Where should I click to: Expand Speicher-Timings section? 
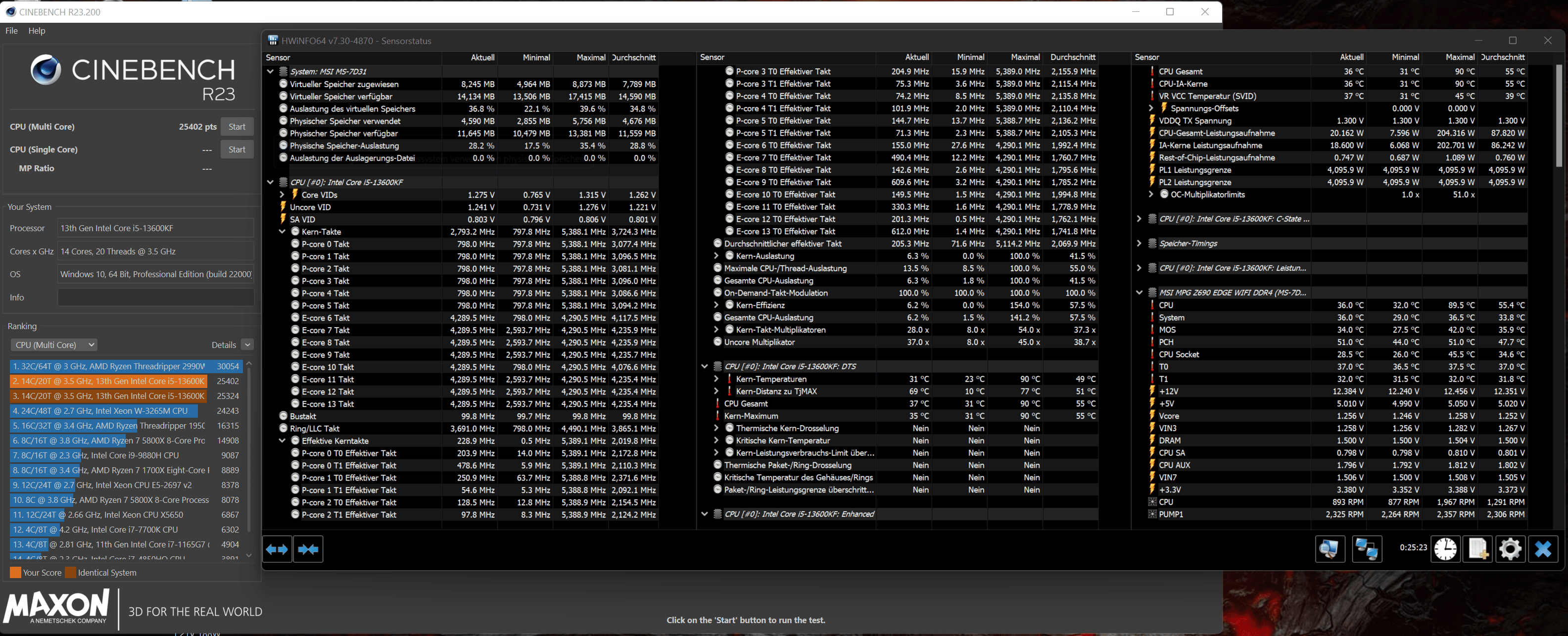[x=1139, y=243]
